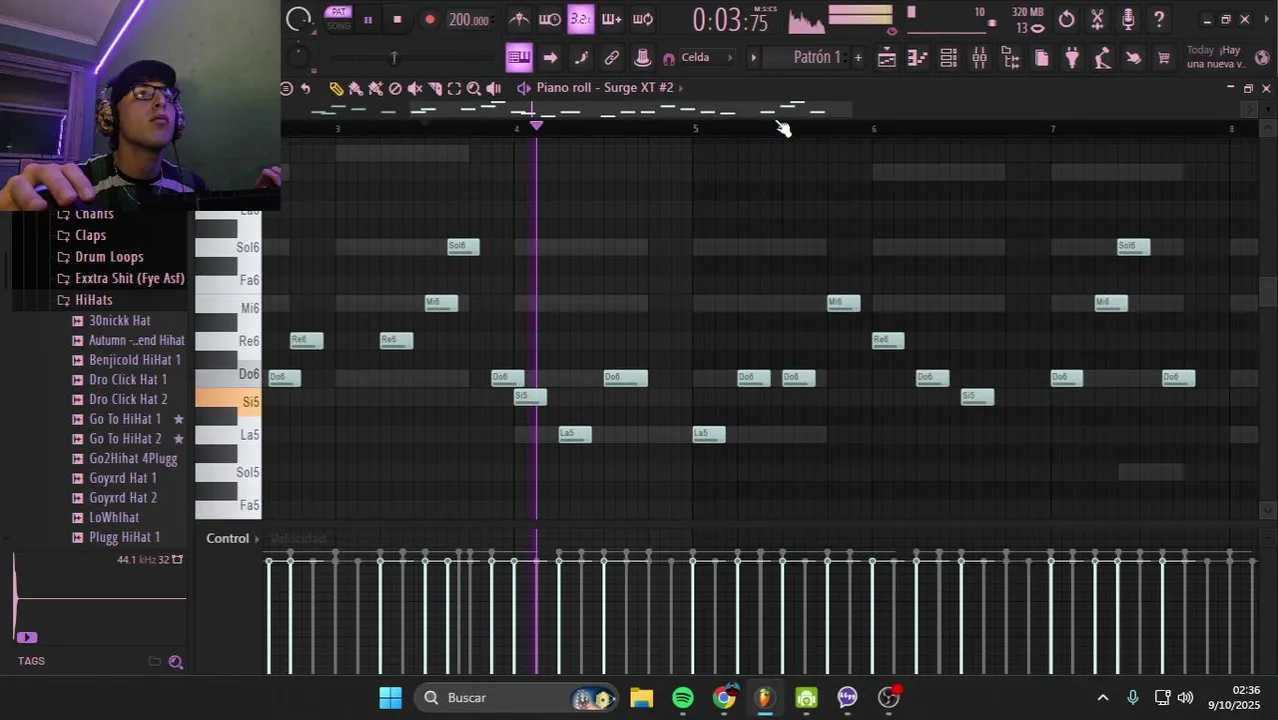This screenshot has width=1278, height=720.
Task: Select the mute tool in piano roll
Action: pyautogui.click(x=415, y=88)
